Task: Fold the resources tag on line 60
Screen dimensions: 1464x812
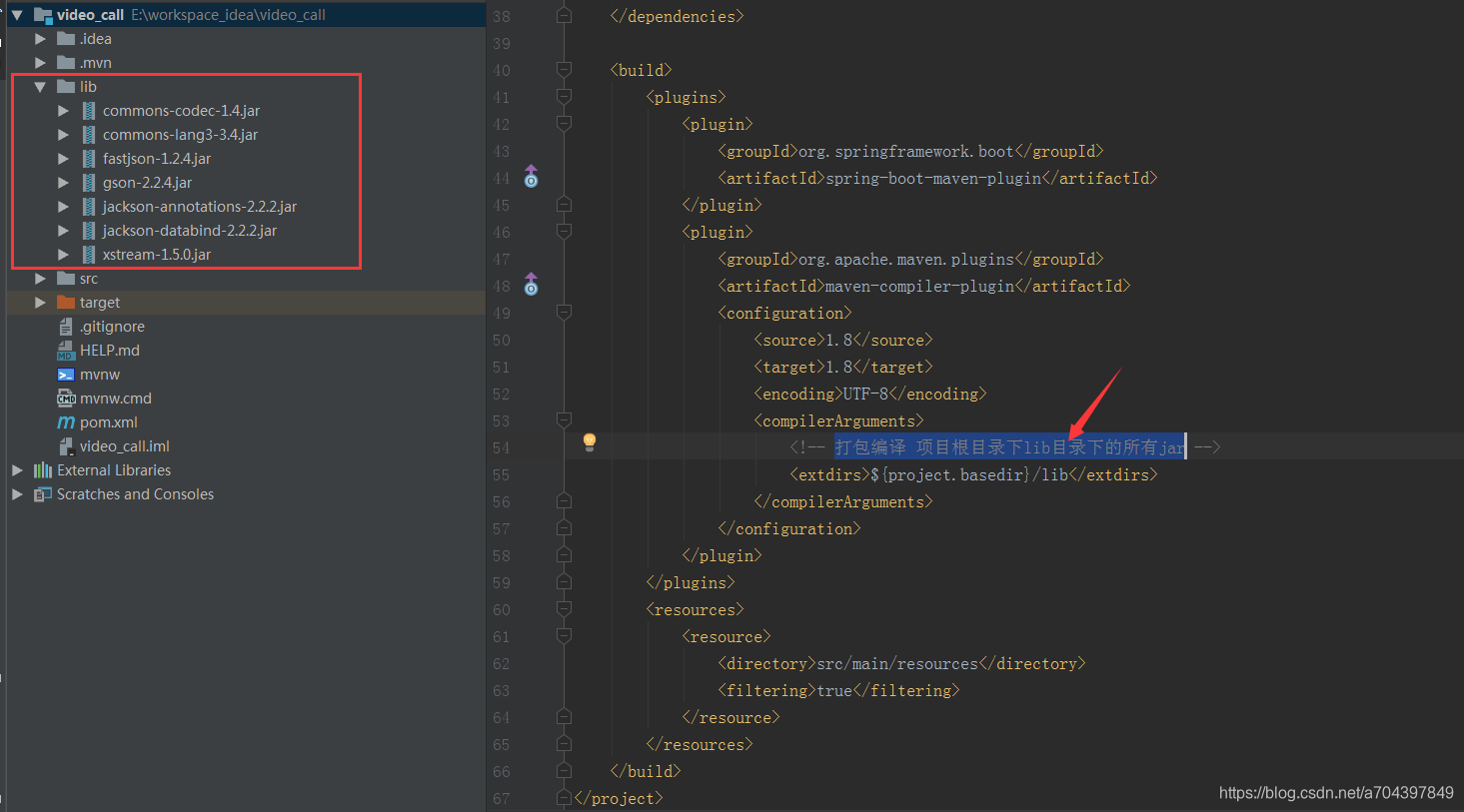Action: point(564,609)
